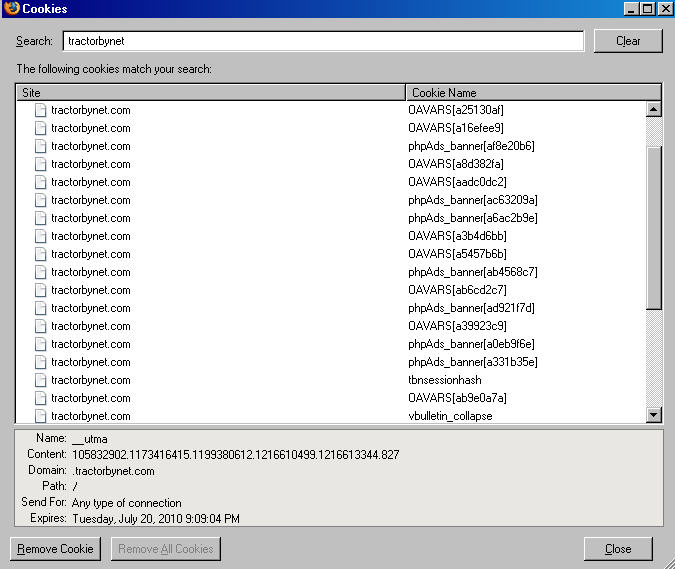The image size is (675, 569).
Task: Minimize the Cookies window
Action: pyautogui.click(x=631, y=9)
